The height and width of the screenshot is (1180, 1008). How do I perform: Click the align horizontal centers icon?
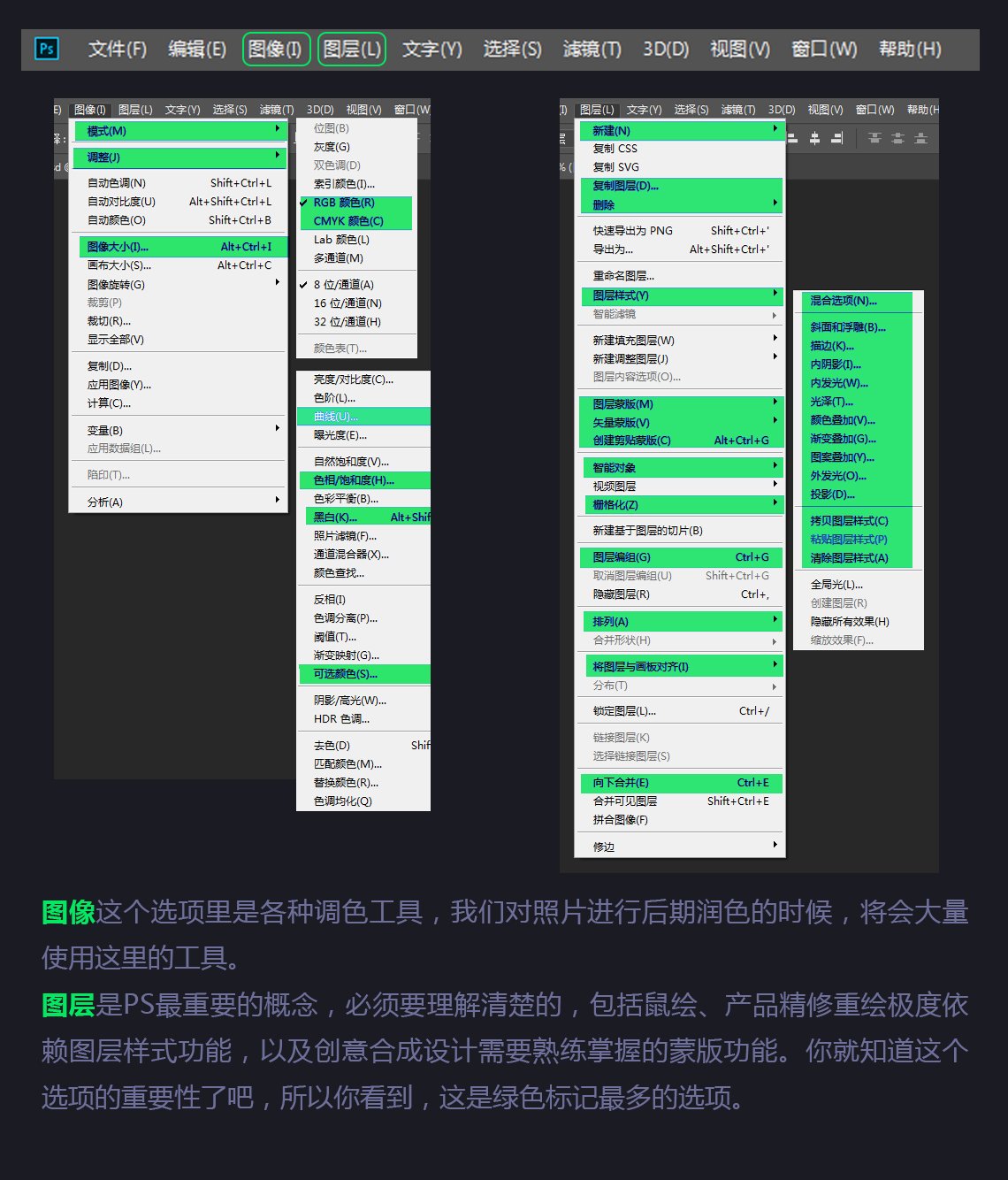(x=814, y=138)
